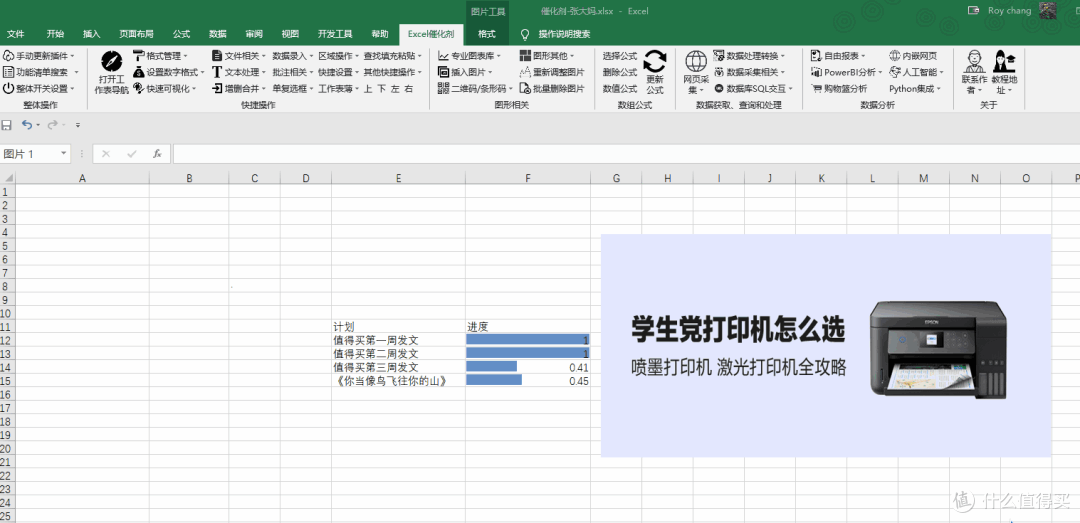
Task: Click the 上 move-up button
Action: (x=368, y=88)
